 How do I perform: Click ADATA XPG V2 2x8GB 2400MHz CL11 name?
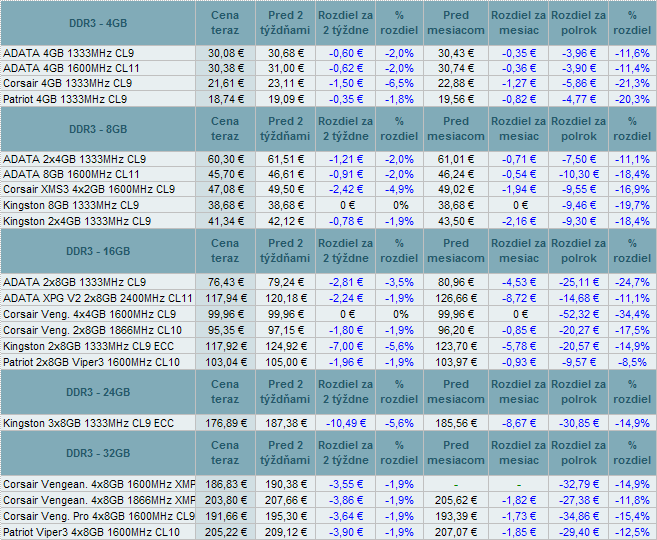tap(97, 298)
